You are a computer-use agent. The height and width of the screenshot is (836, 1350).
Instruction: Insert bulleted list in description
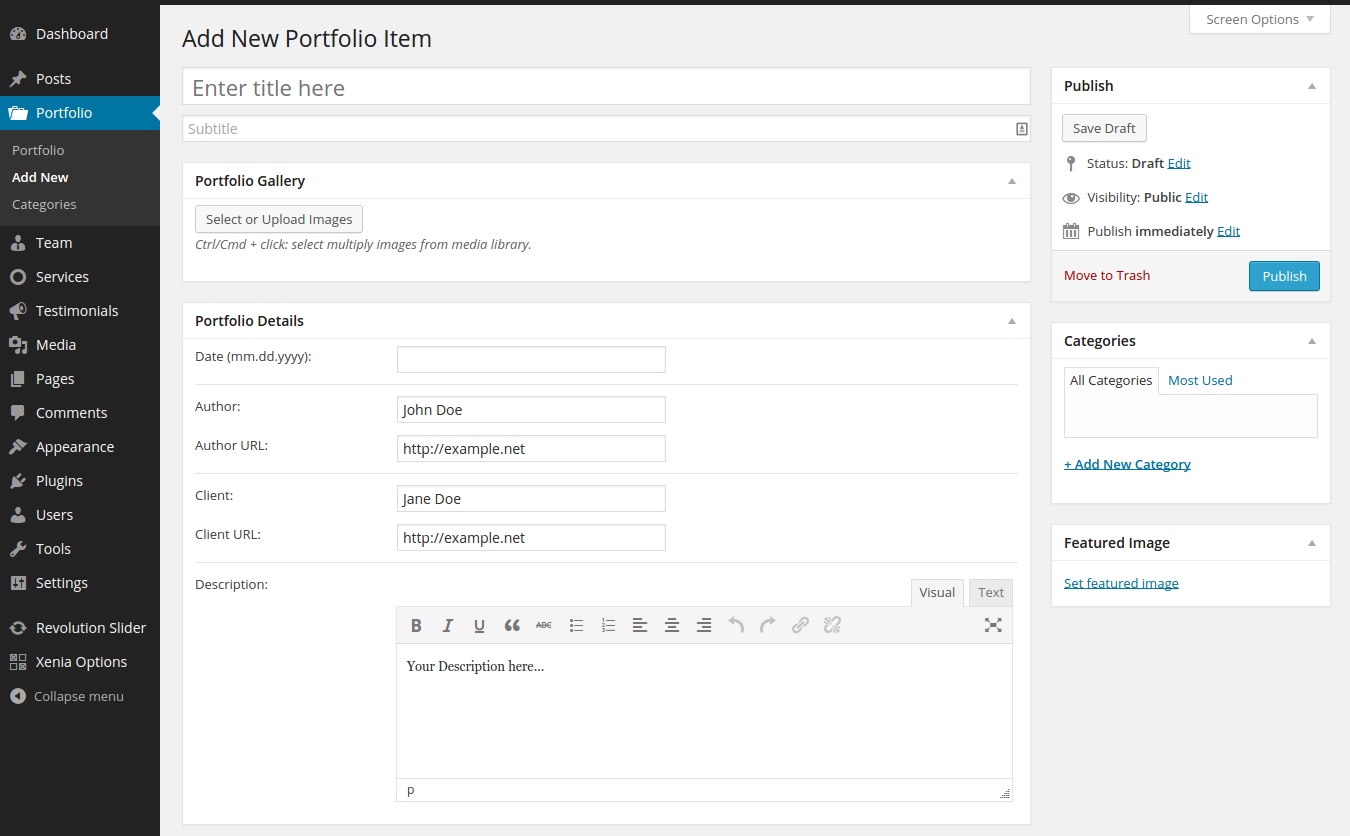coord(576,625)
